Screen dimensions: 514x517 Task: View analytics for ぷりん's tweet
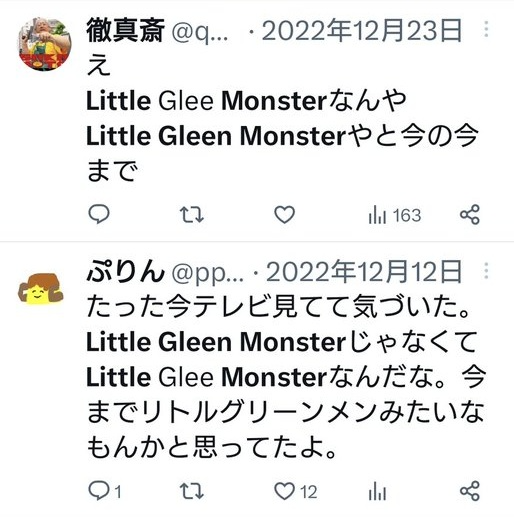(377, 491)
